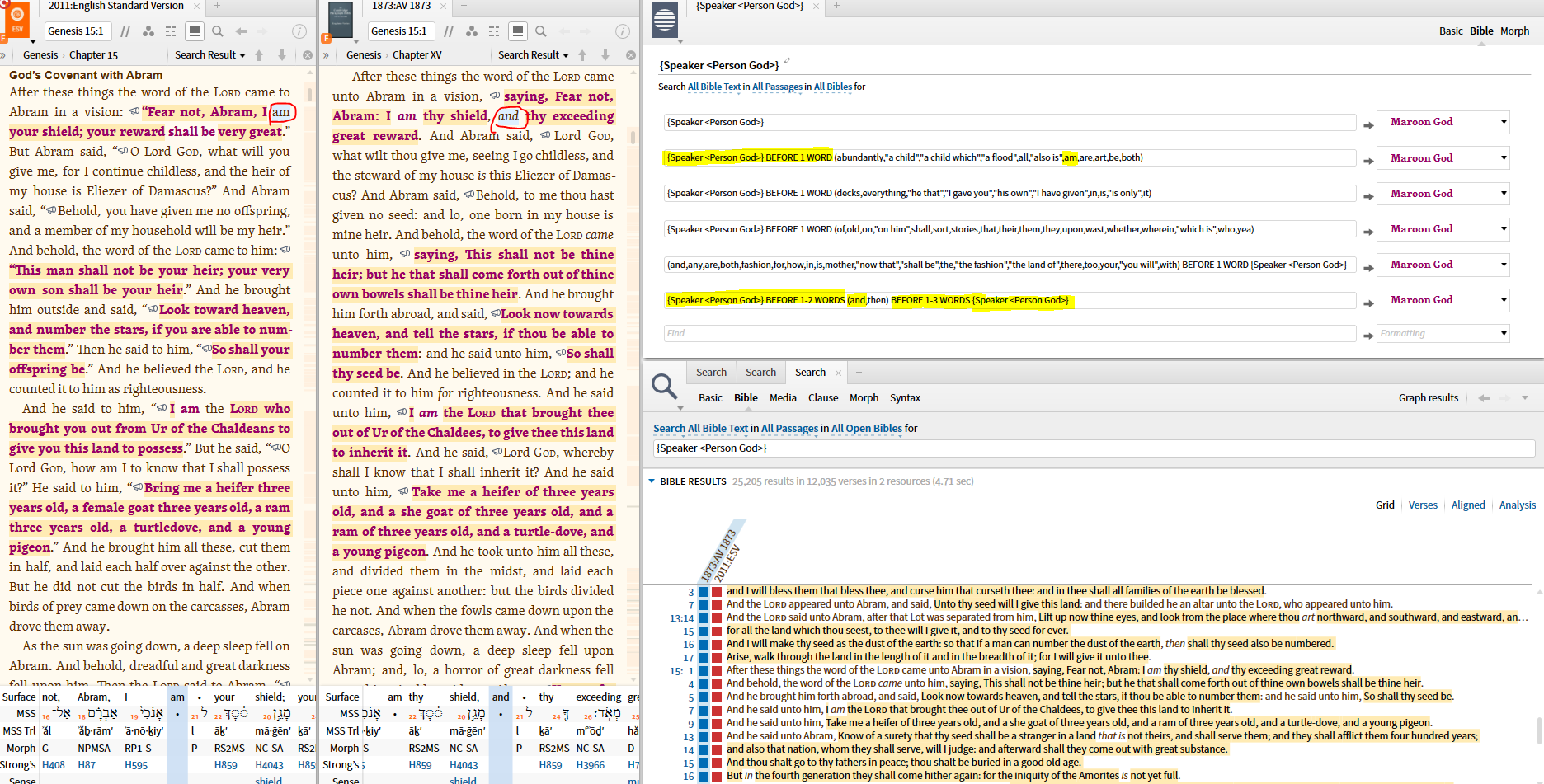Expand AV 1873 table of contents chevron

326,55
